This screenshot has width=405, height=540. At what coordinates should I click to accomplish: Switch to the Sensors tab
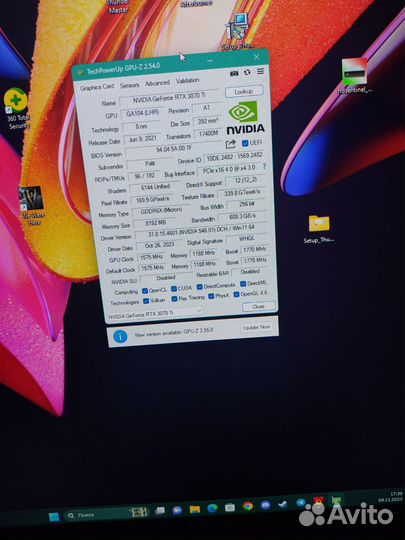pos(129,85)
